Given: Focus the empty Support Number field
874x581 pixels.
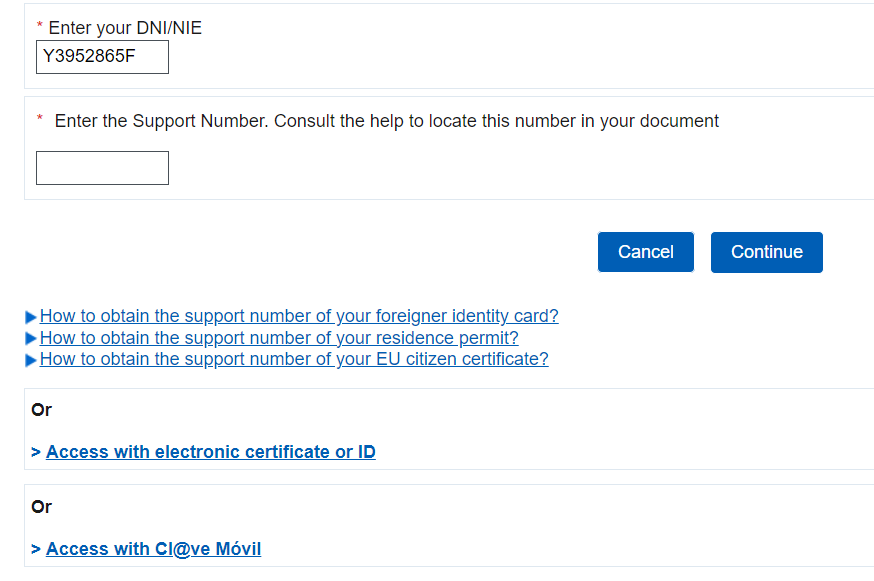Looking at the screenshot, I should (x=102, y=168).
